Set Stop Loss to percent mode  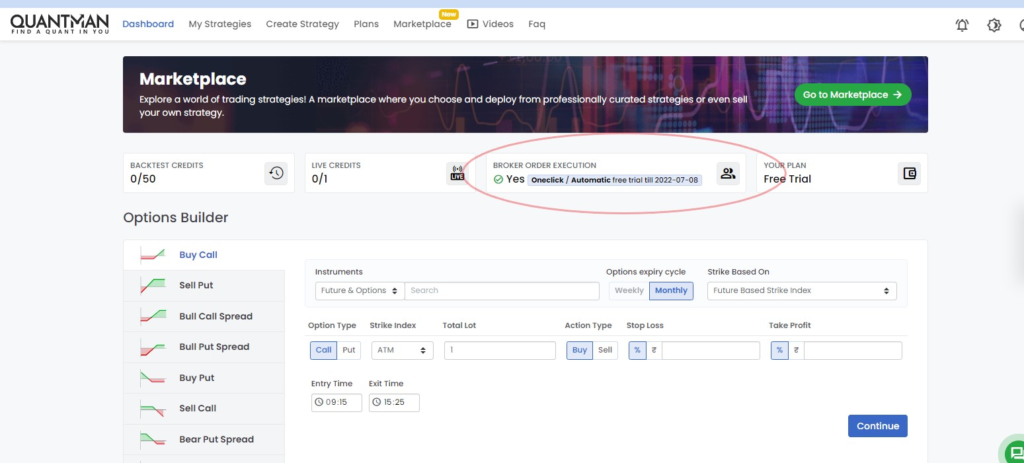click(x=637, y=350)
